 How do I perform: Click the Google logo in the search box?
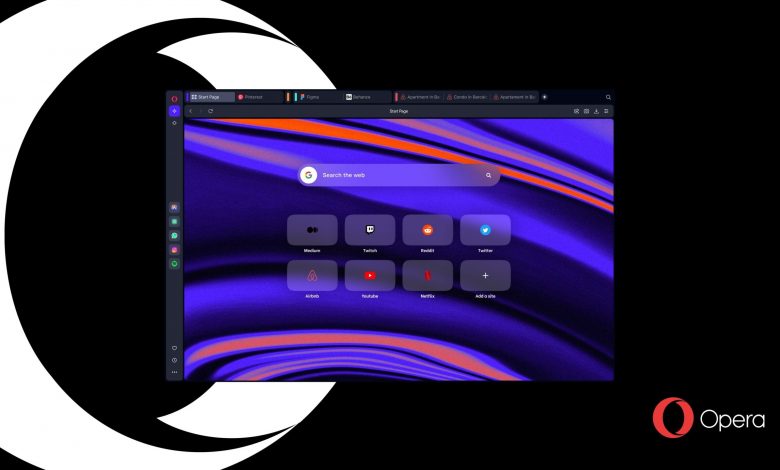(x=308, y=175)
